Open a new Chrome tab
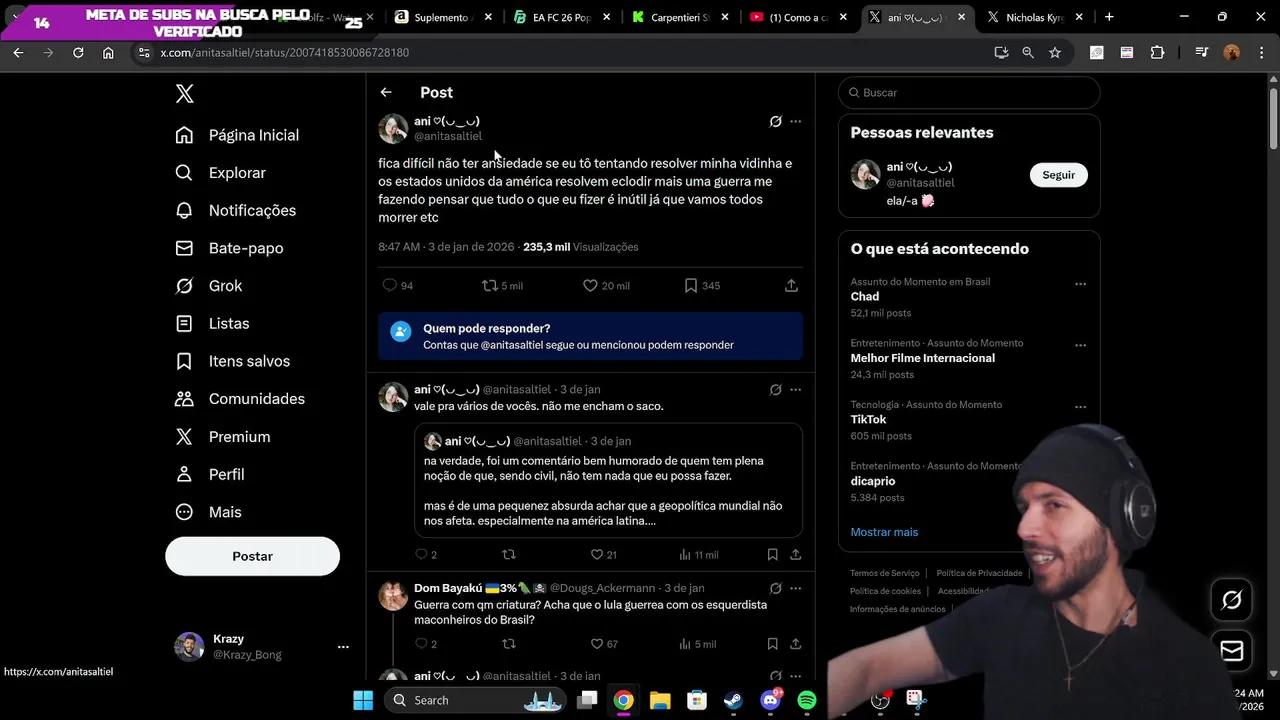 (1108, 17)
